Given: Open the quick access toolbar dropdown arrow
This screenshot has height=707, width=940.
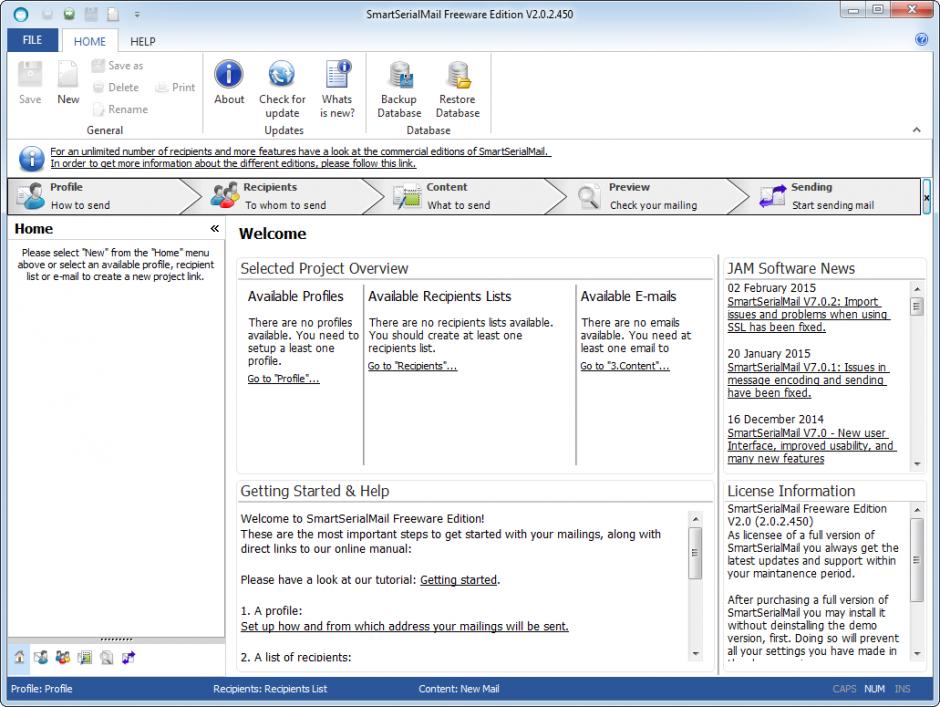Looking at the screenshot, I should pos(137,14).
